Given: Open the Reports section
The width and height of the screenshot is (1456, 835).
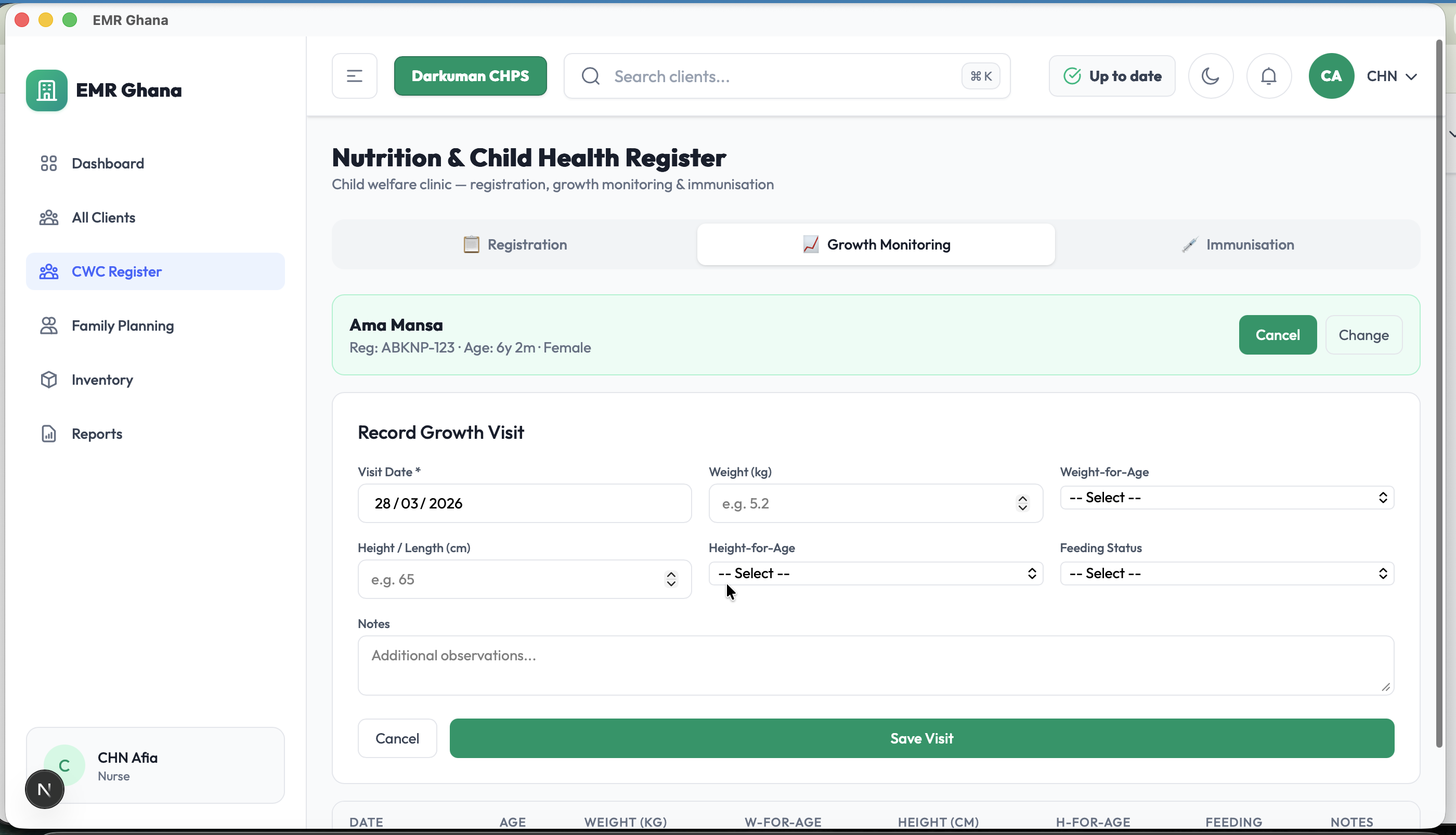Looking at the screenshot, I should [x=96, y=433].
